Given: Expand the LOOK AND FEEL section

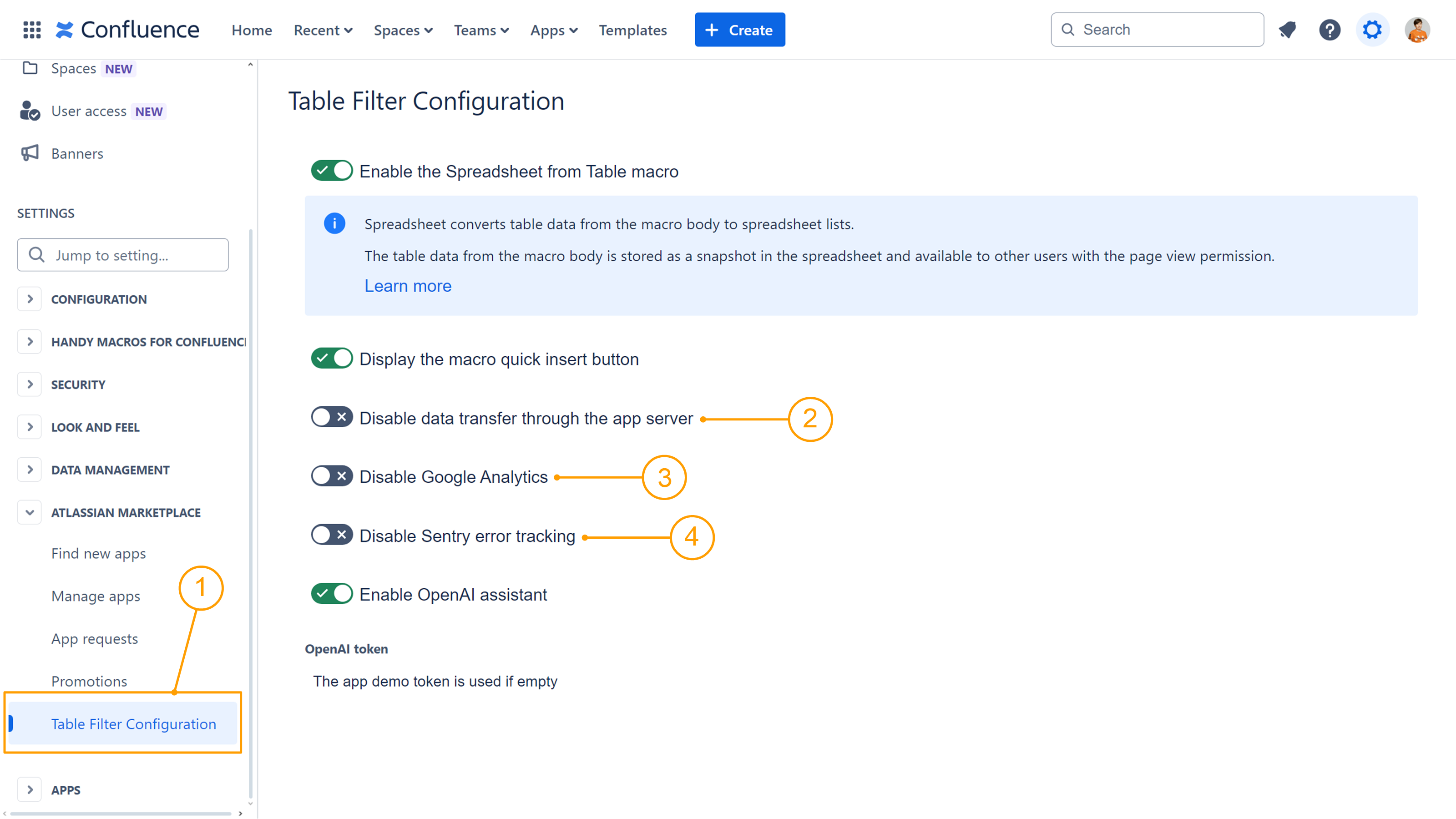Looking at the screenshot, I should 30,427.
